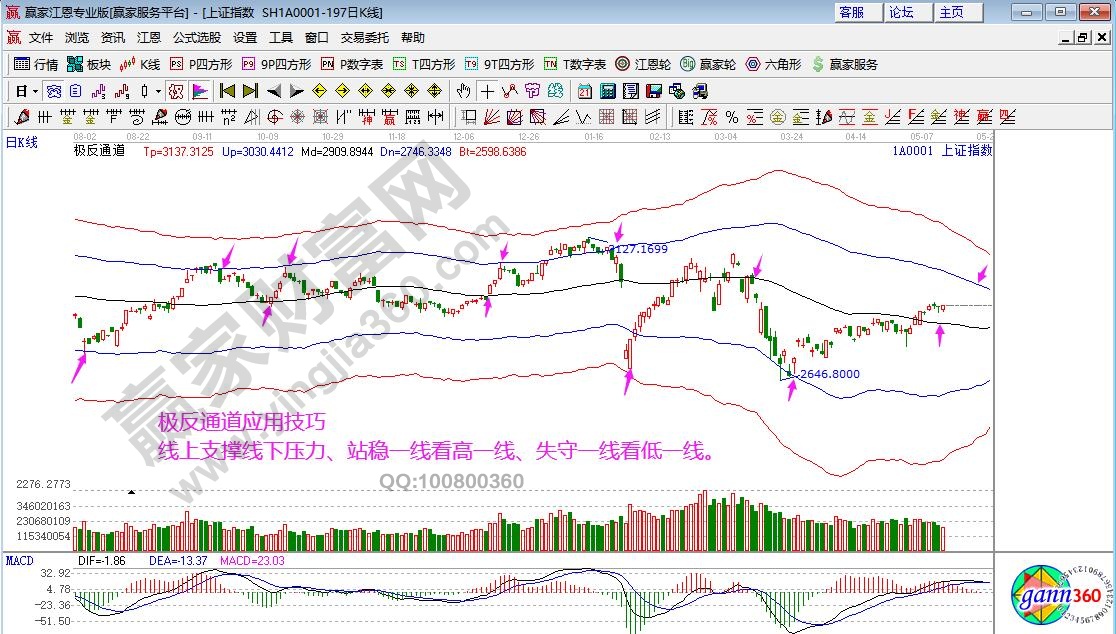Open the 日 period dropdown arrow
This screenshot has width=1116, height=634.
click(x=36, y=91)
